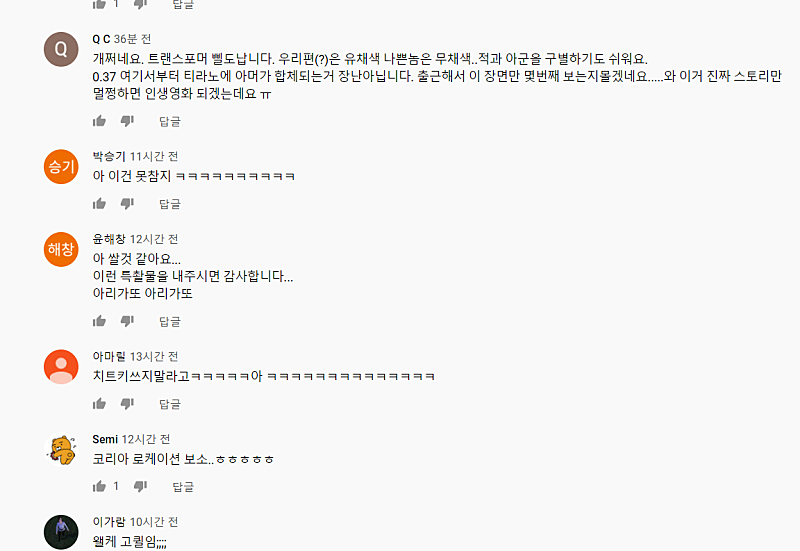Image resolution: width=800 pixels, height=551 pixels.
Task: Reply to Q C's comment via 답글
Action: [x=170, y=121]
